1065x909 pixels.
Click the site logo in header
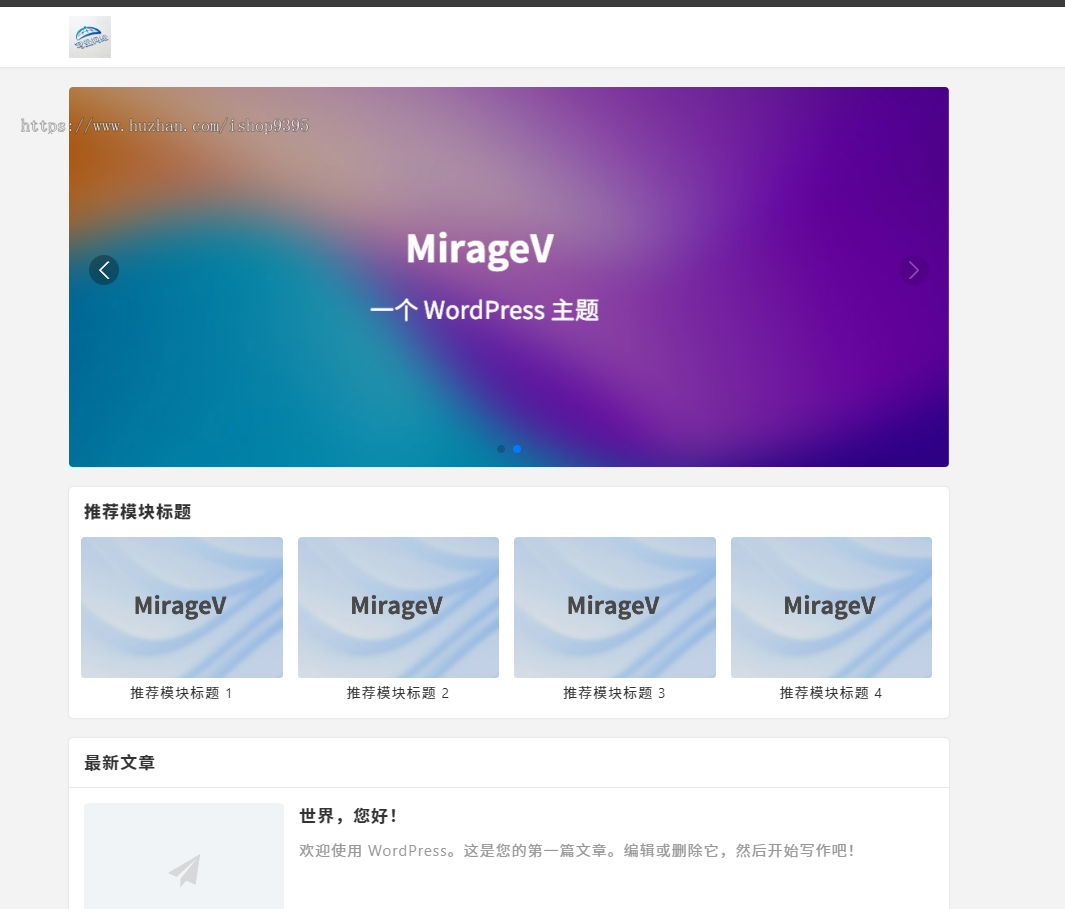[90, 37]
